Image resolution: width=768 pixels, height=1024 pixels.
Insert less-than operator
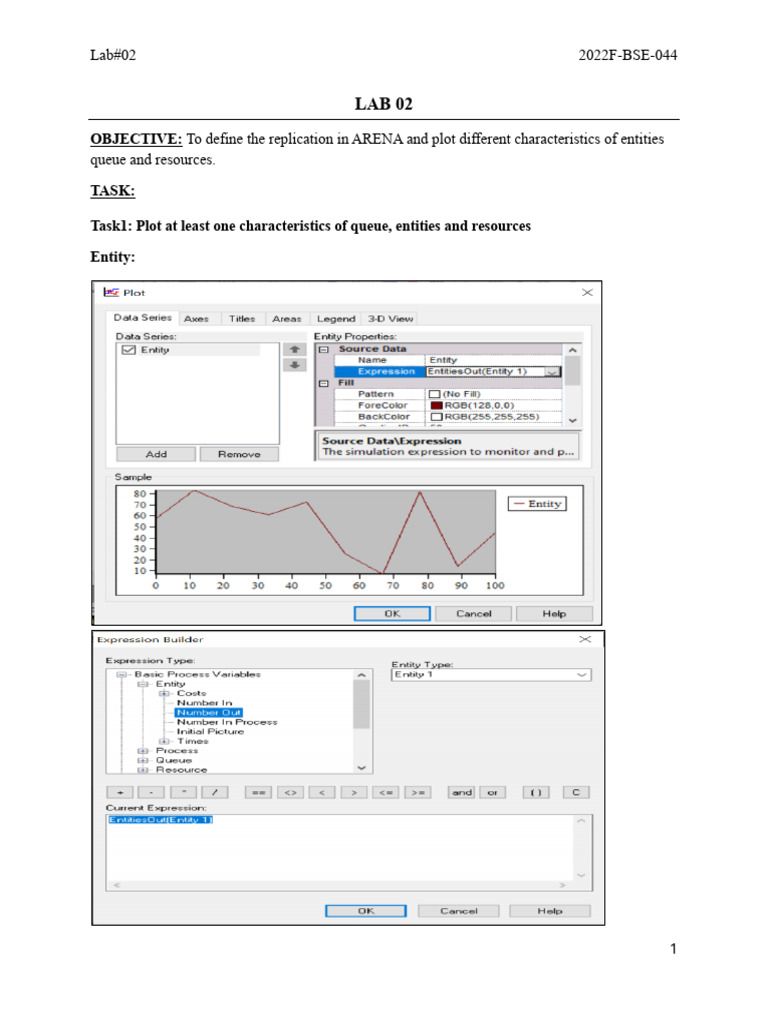coord(322,792)
